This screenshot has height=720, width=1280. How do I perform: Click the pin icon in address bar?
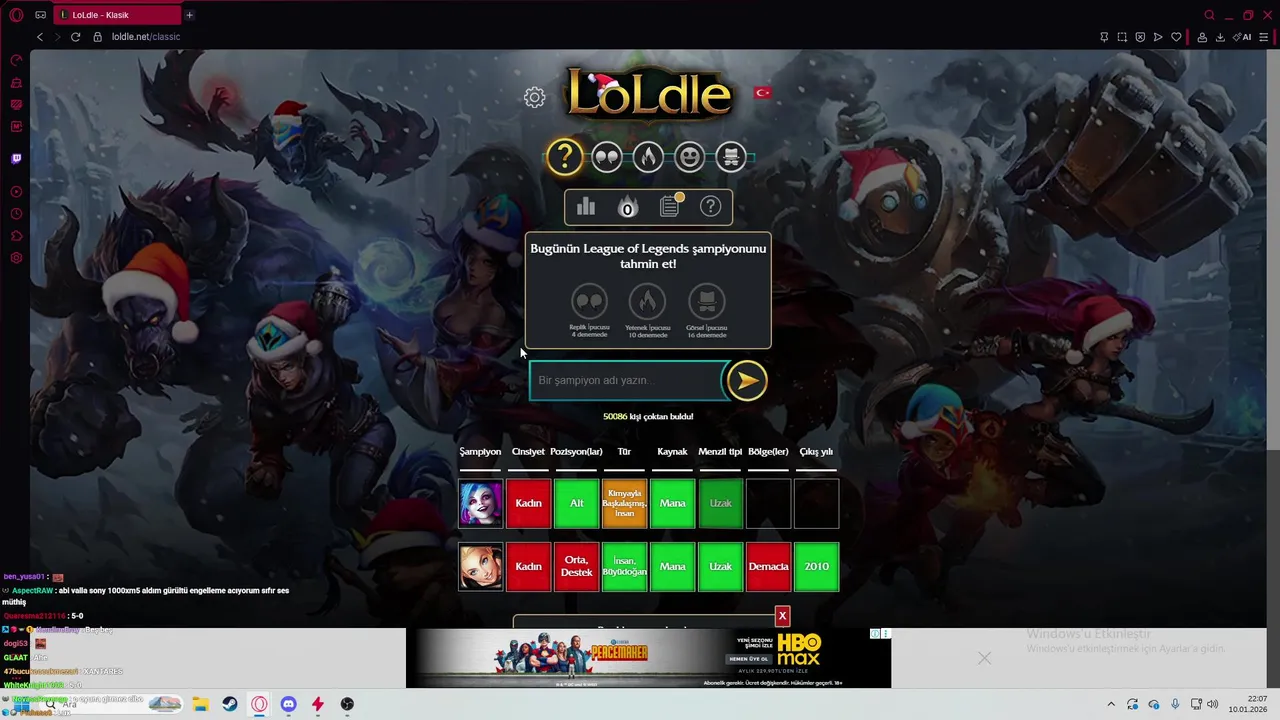tap(1104, 37)
